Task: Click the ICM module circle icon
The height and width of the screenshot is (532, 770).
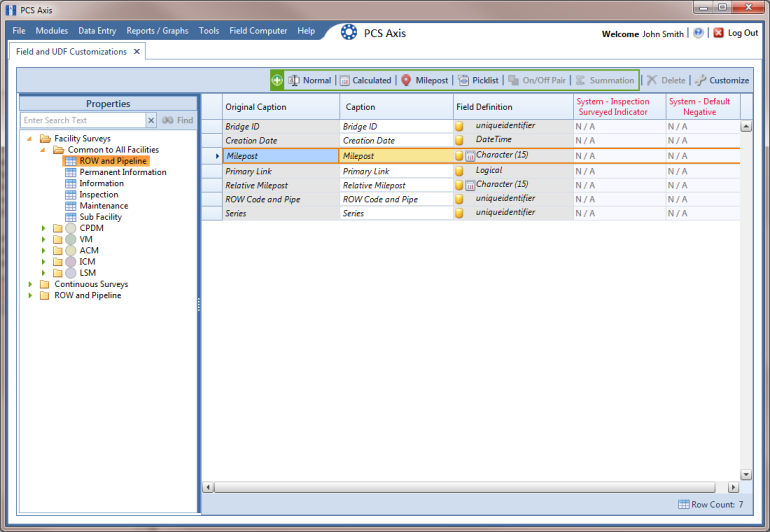Action: click(x=71, y=262)
